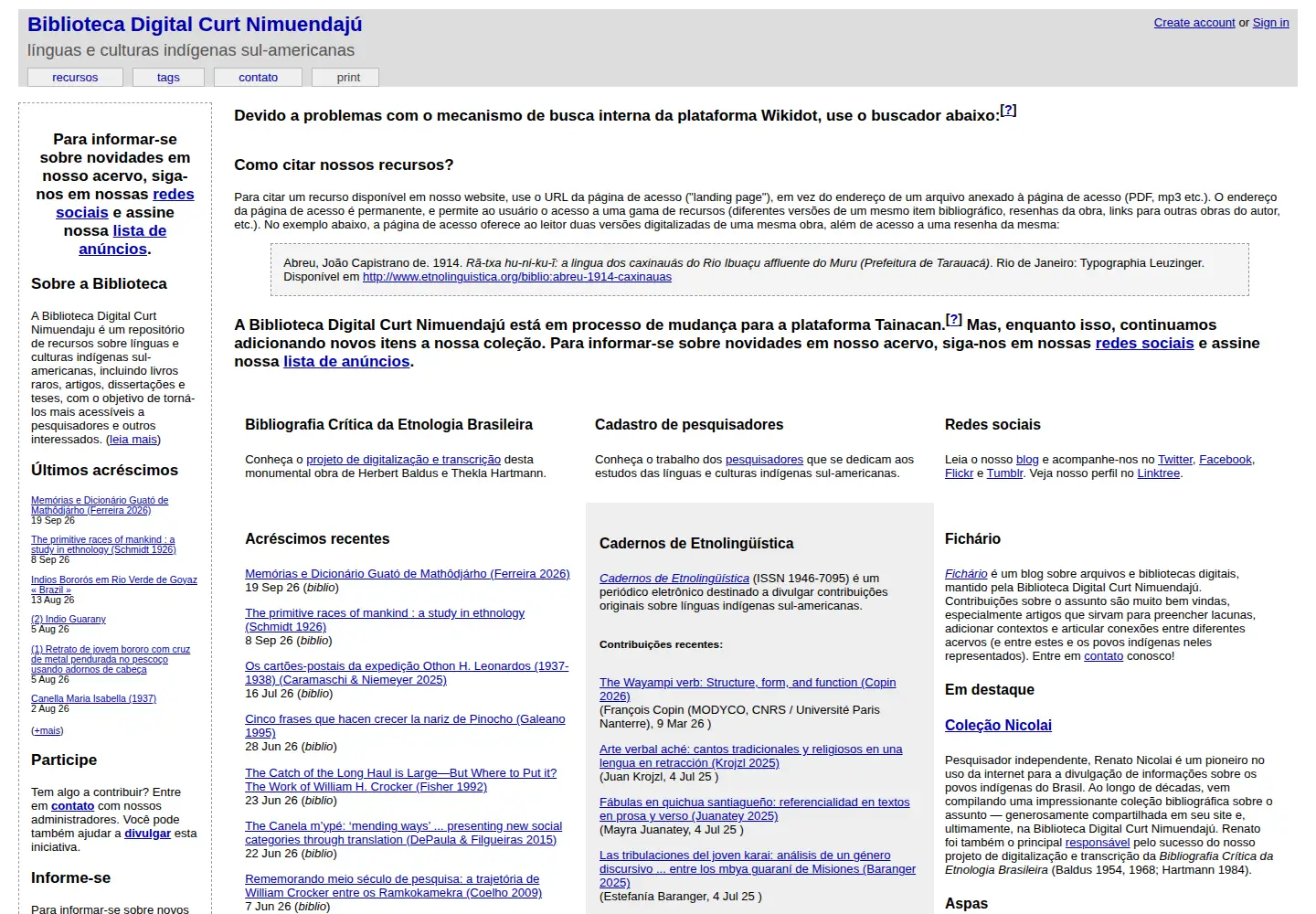The image size is (1316, 914).
Task: Open the contato menu tab
Action: click(259, 78)
